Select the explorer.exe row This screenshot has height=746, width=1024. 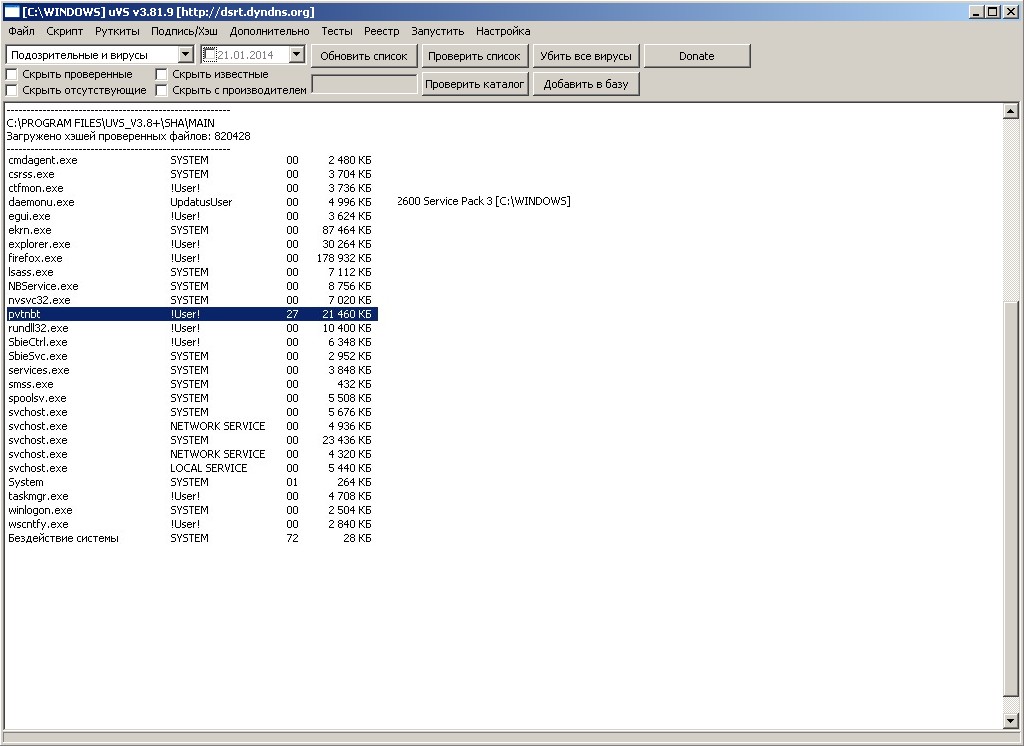pyautogui.click(x=191, y=244)
